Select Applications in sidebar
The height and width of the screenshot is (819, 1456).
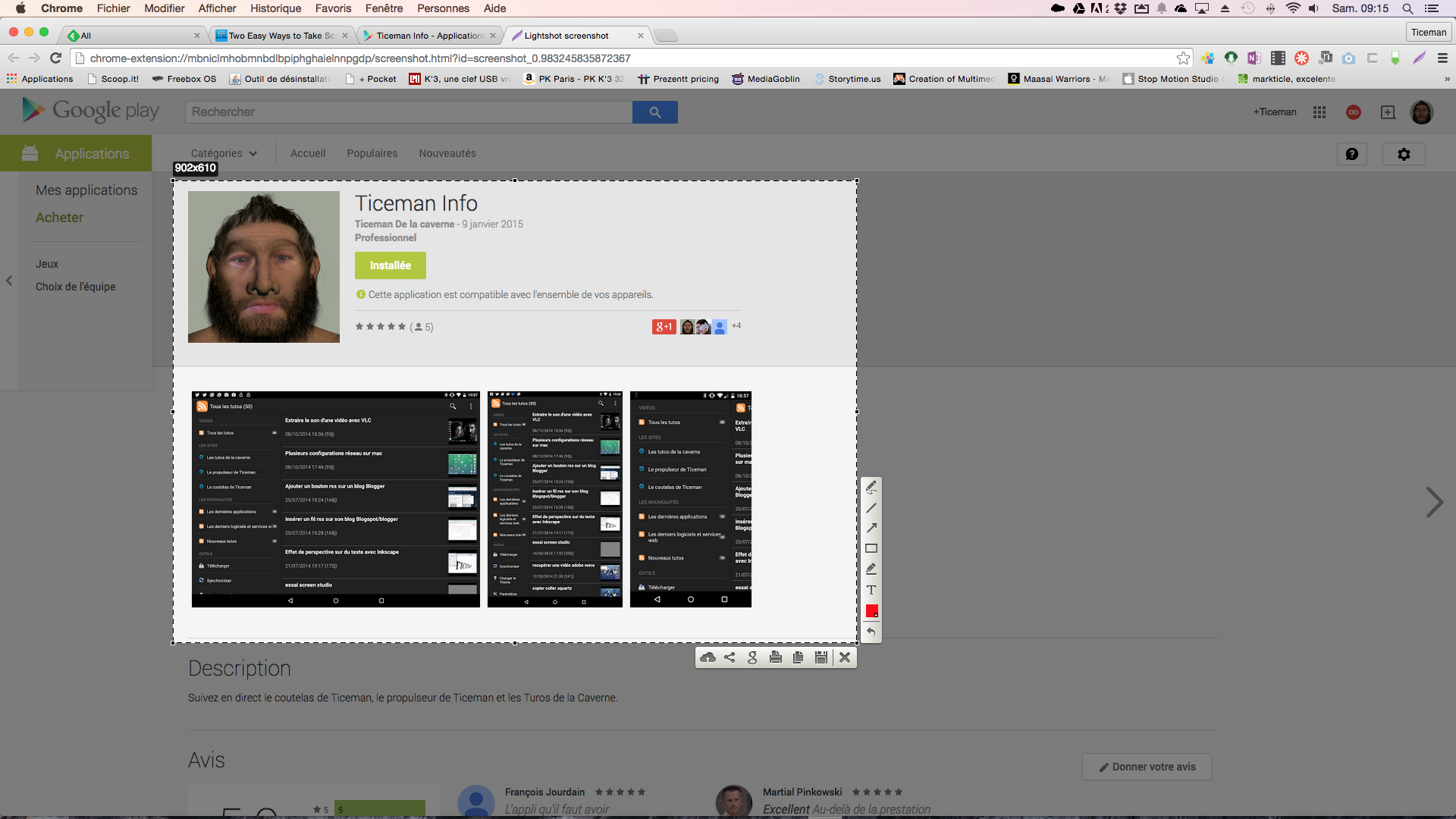pos(76,153)
